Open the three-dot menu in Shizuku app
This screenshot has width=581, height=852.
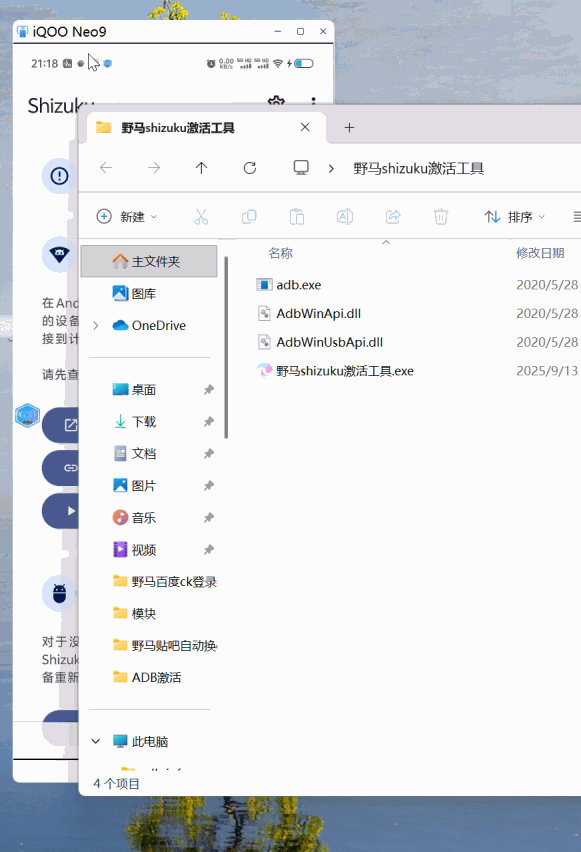coord(313,101)
